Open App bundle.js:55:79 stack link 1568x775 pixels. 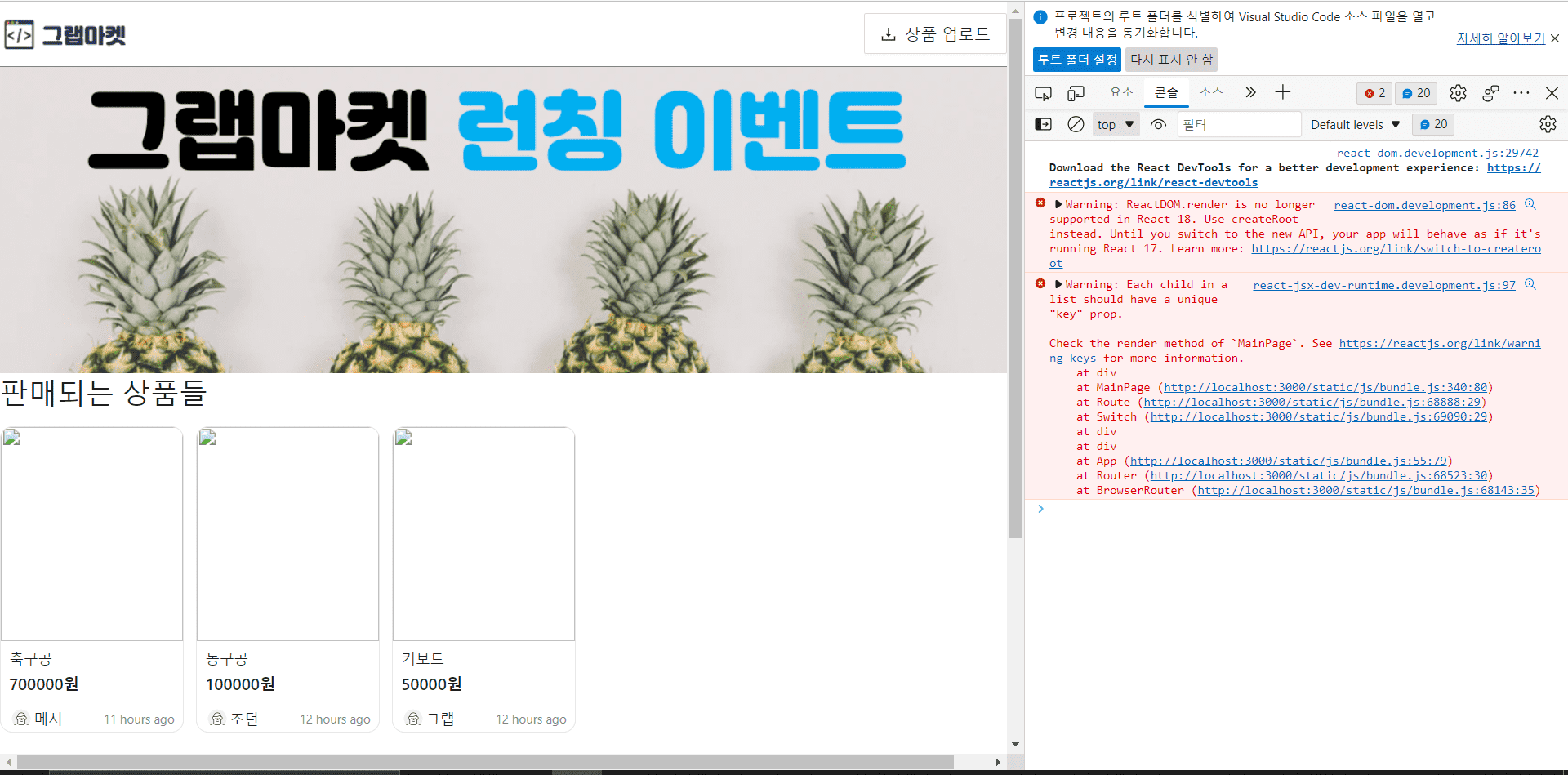[x=1288, y=461]
